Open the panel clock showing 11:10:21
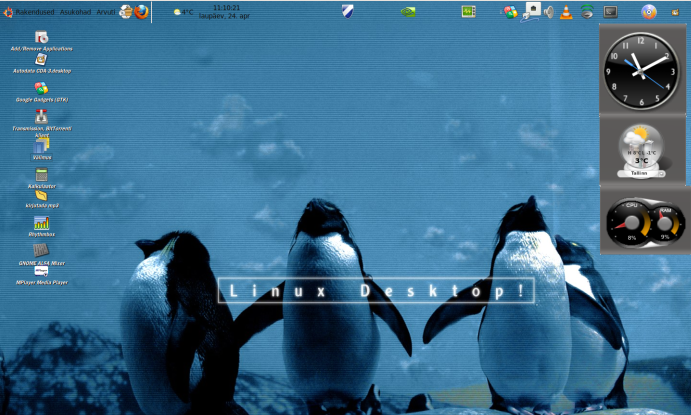691x415 pixels. [x=225, y=12]
